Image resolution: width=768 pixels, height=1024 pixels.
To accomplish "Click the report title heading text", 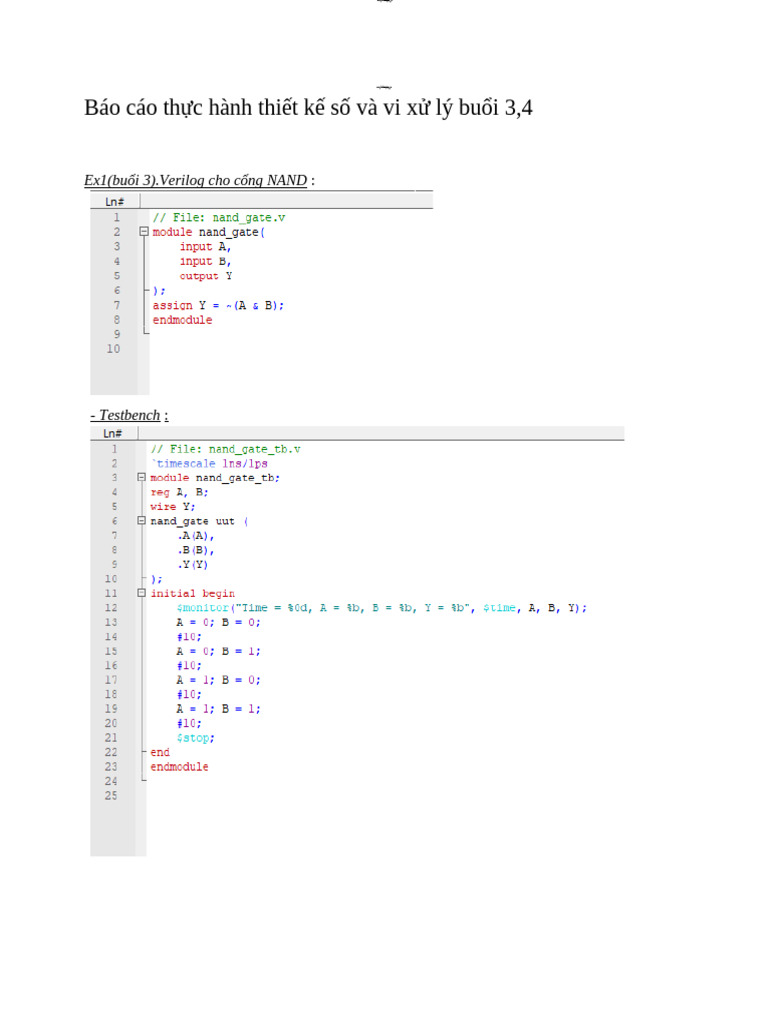I will point(308,108).
